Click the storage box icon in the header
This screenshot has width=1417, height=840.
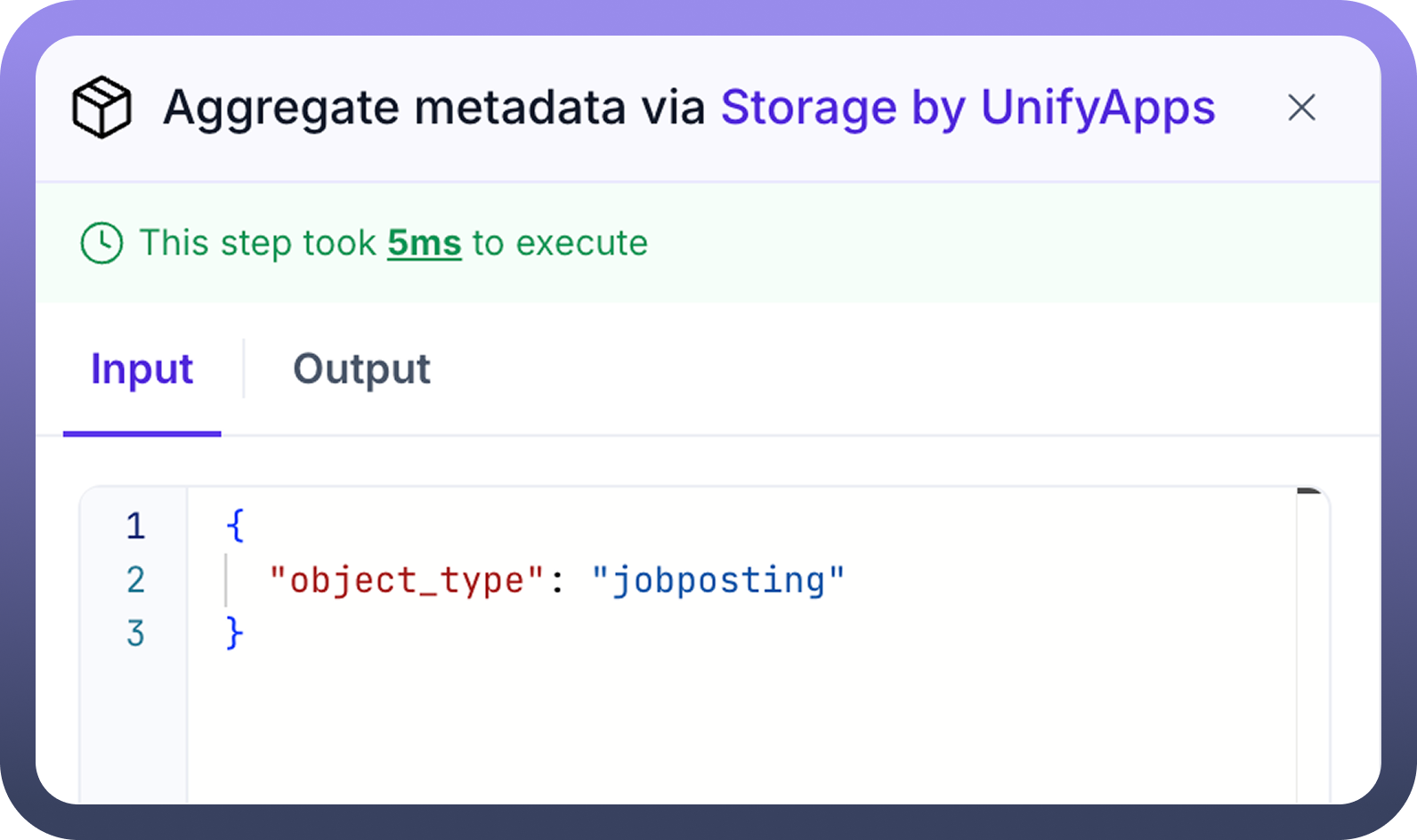point(101,108)
